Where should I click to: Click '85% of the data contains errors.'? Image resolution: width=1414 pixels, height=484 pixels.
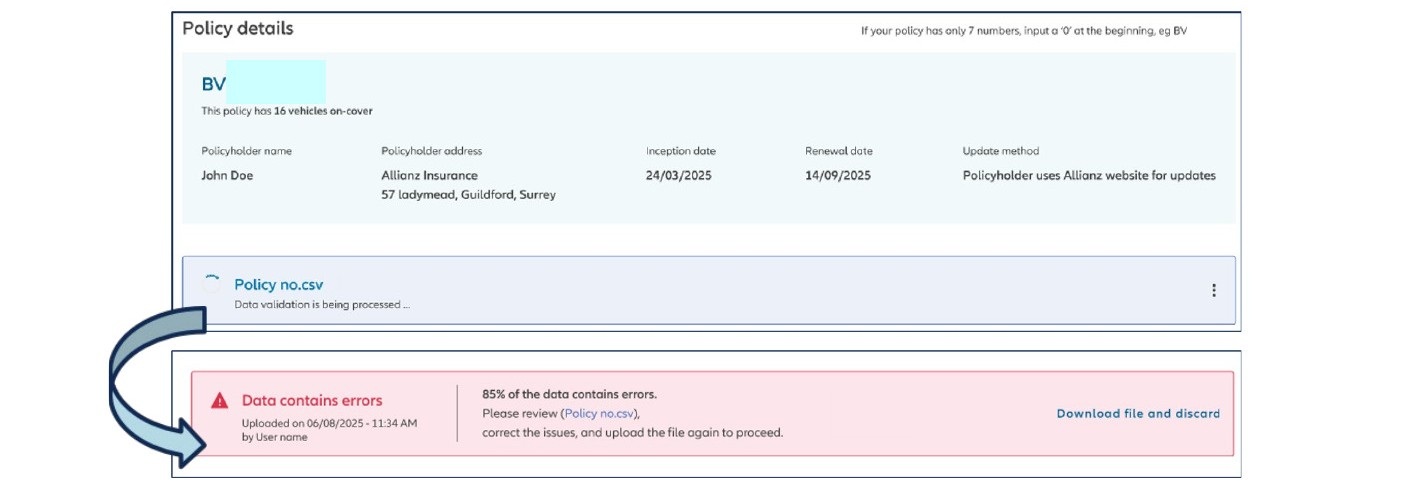tap(569, 394)
